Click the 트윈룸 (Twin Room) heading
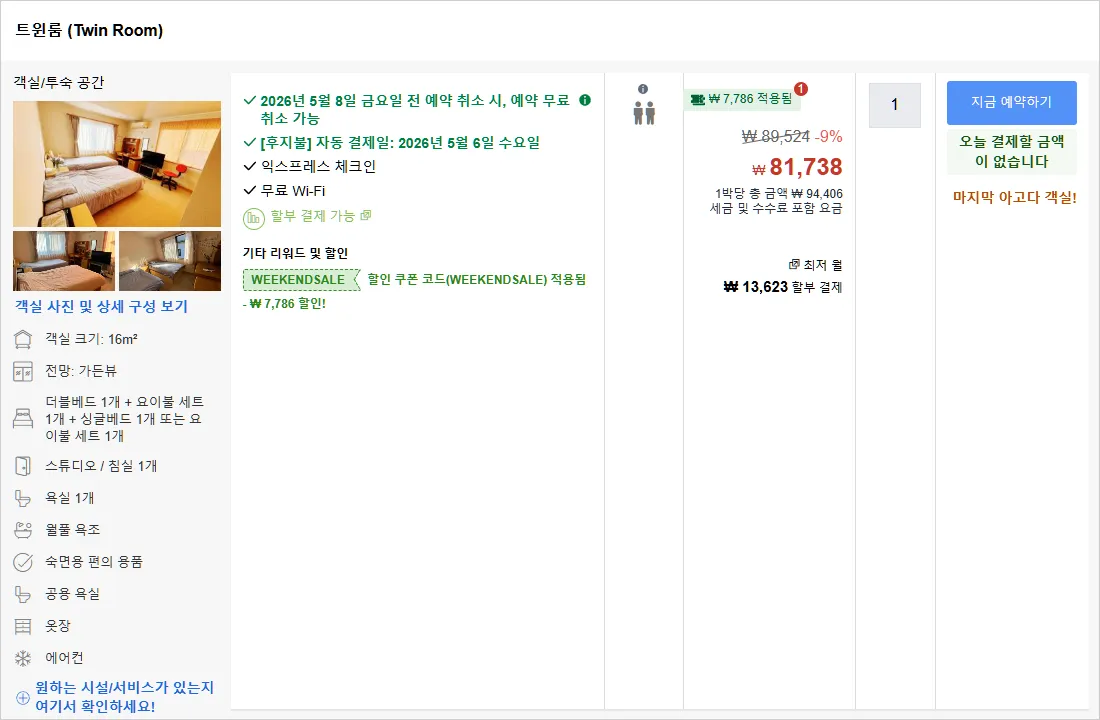 pos(89,30)
